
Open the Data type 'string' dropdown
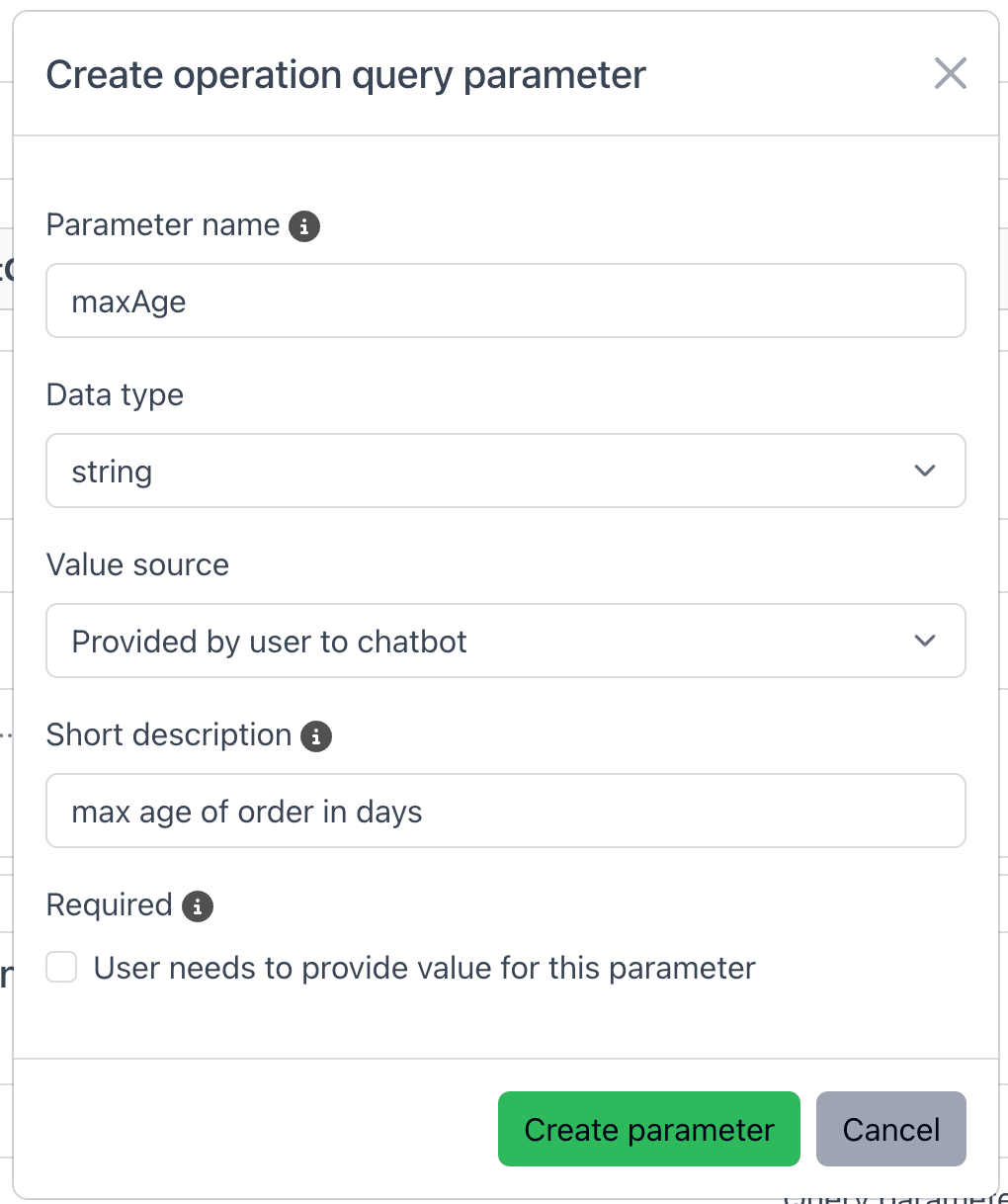click(x=484, y=471)
